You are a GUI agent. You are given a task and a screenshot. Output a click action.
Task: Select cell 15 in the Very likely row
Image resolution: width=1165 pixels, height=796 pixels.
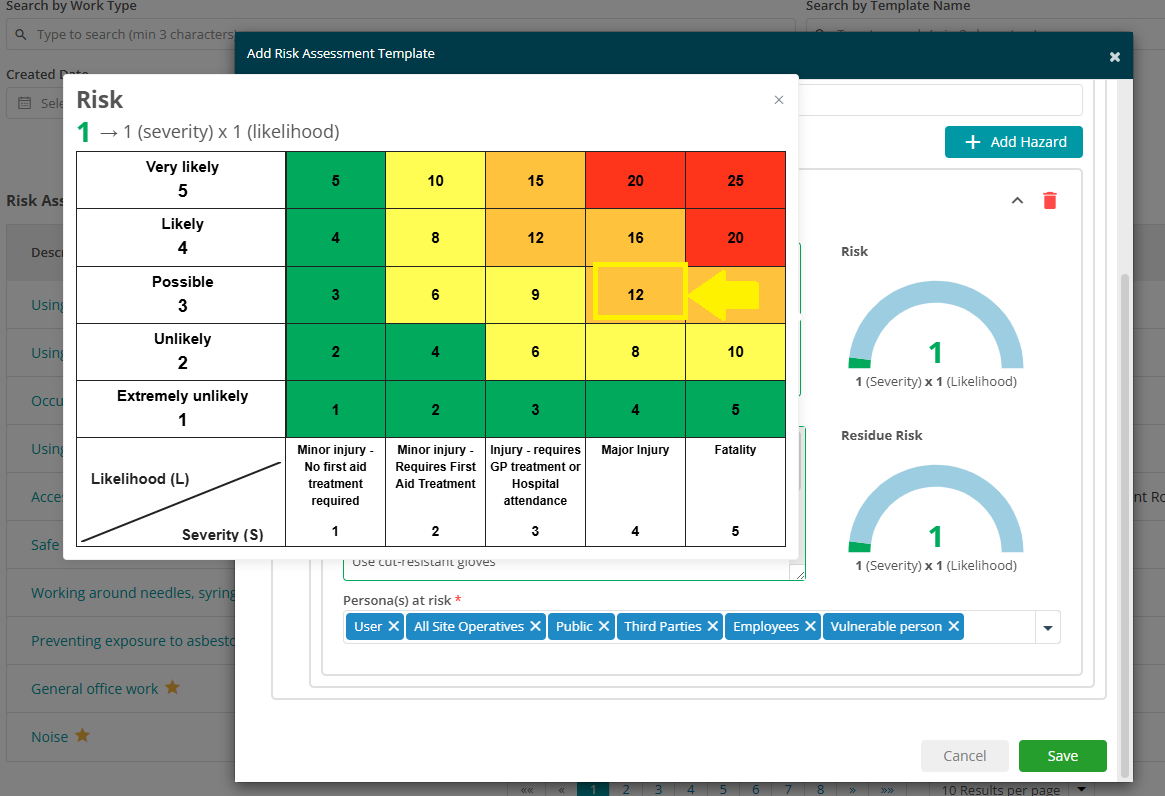coord(535,181)
